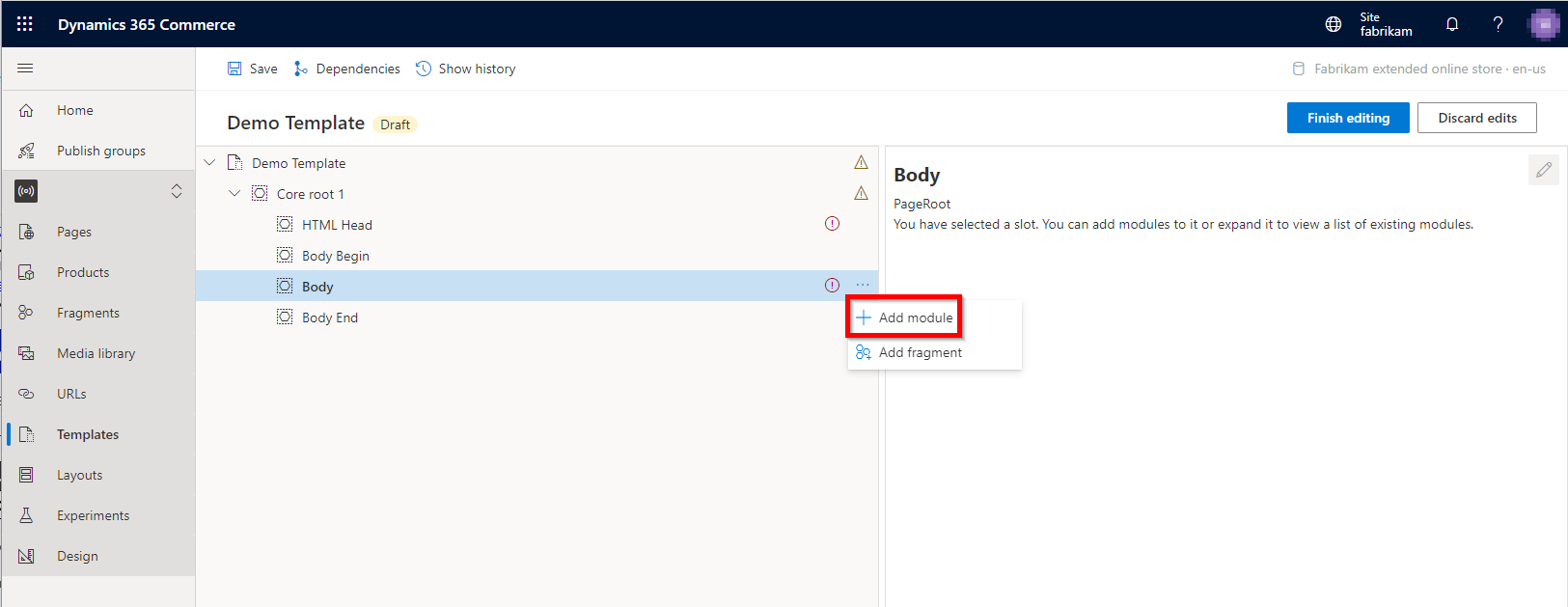Open notifications bell icon

[1452, 24]
